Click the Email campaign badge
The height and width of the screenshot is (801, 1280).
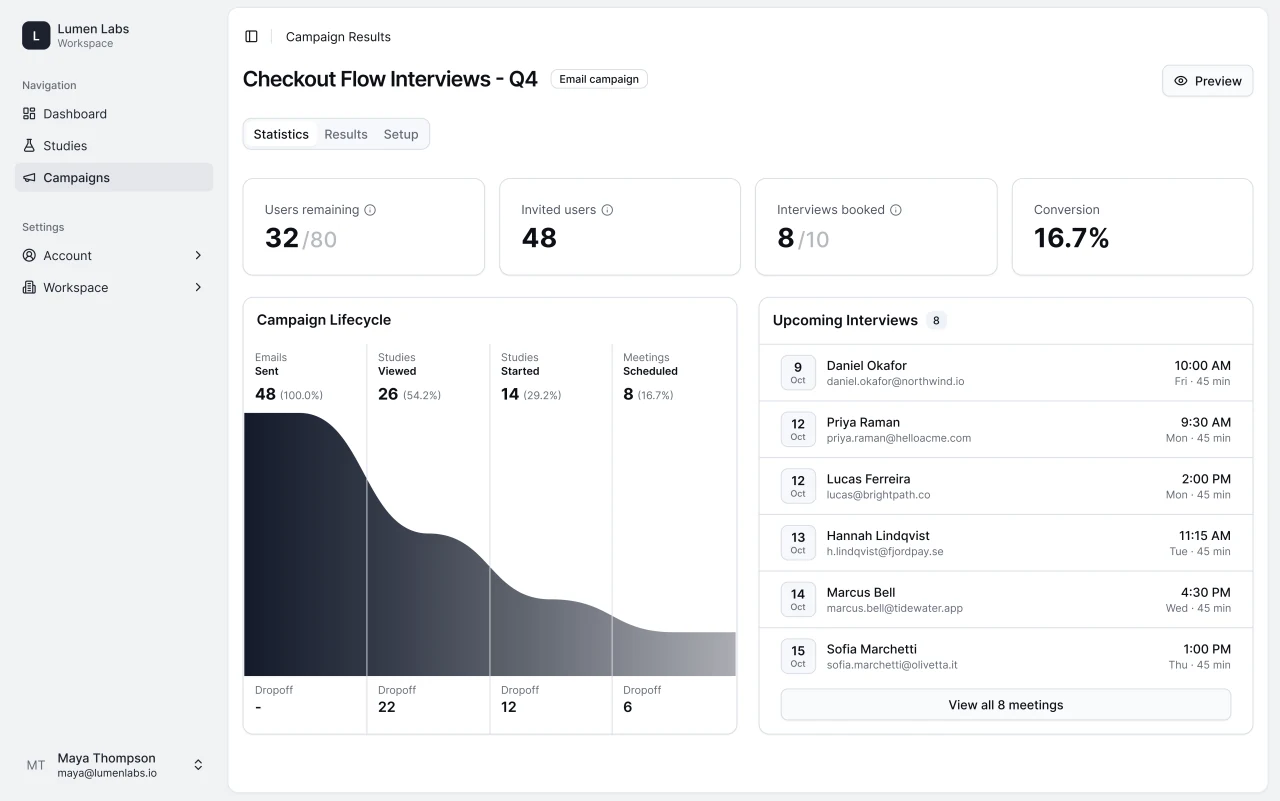click(599, 79)
